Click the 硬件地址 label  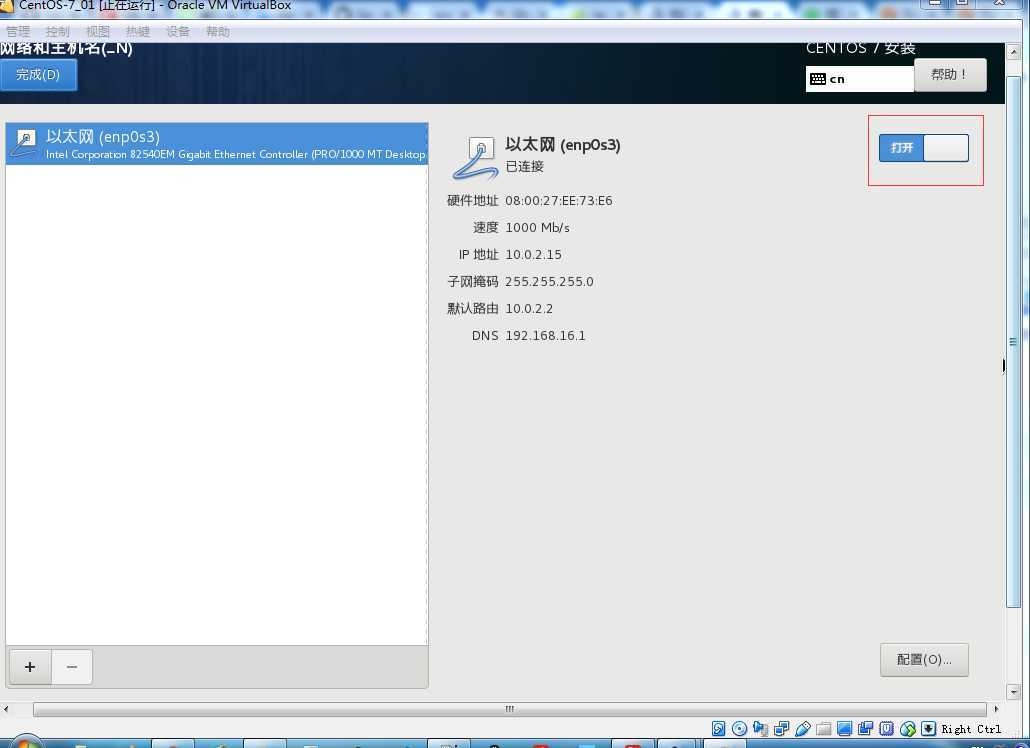(472, 201)
